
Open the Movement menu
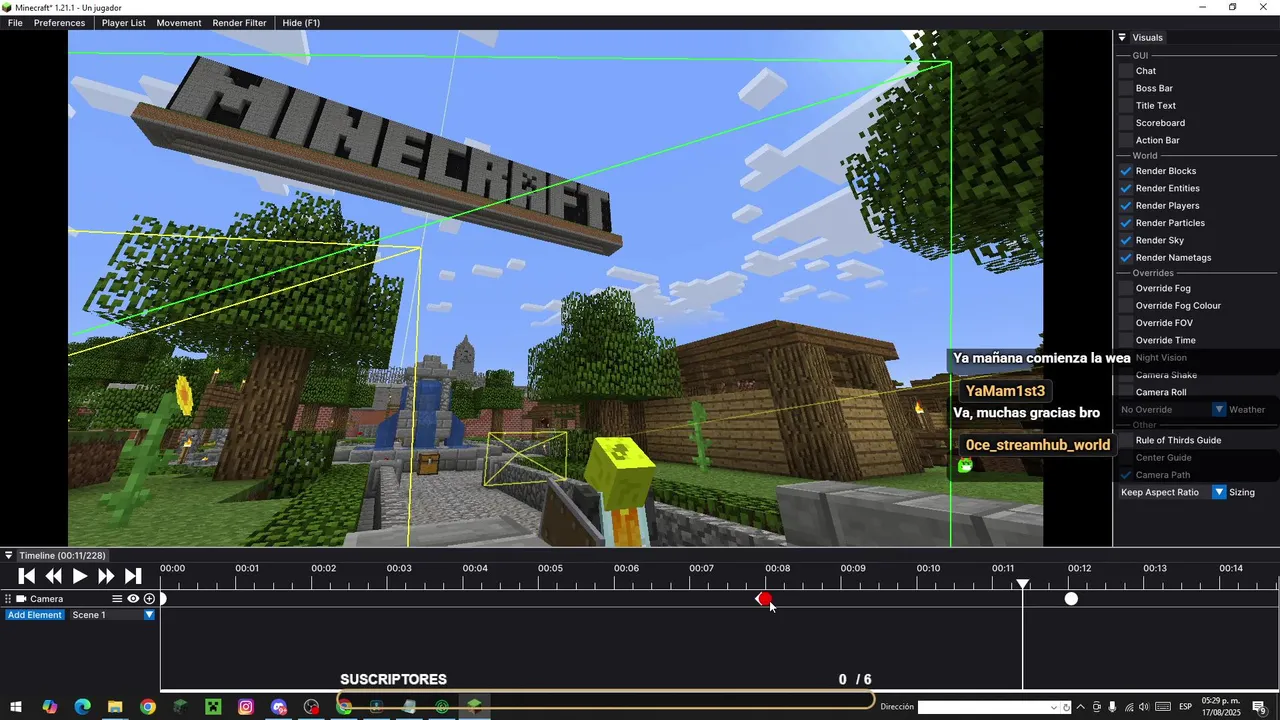pyautogui.click(x=179, y=22)
